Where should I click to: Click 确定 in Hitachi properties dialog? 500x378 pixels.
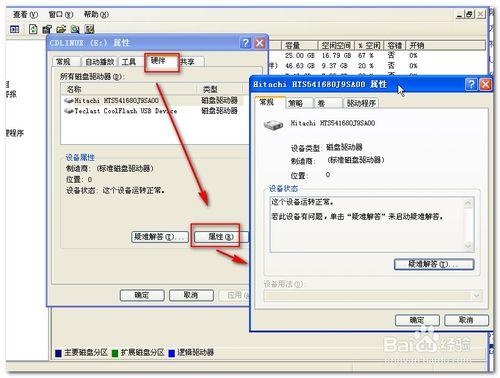pos(417,320)
